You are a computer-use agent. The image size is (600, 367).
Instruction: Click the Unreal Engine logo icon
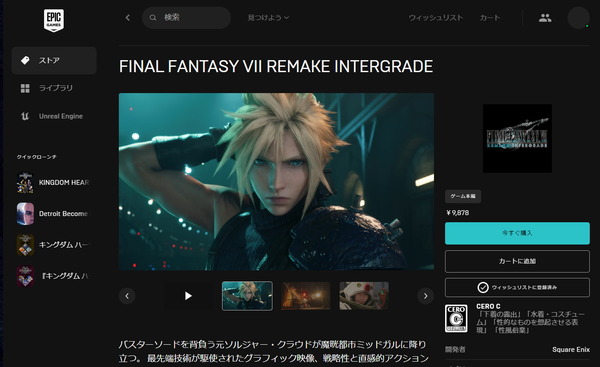point(25,116)
